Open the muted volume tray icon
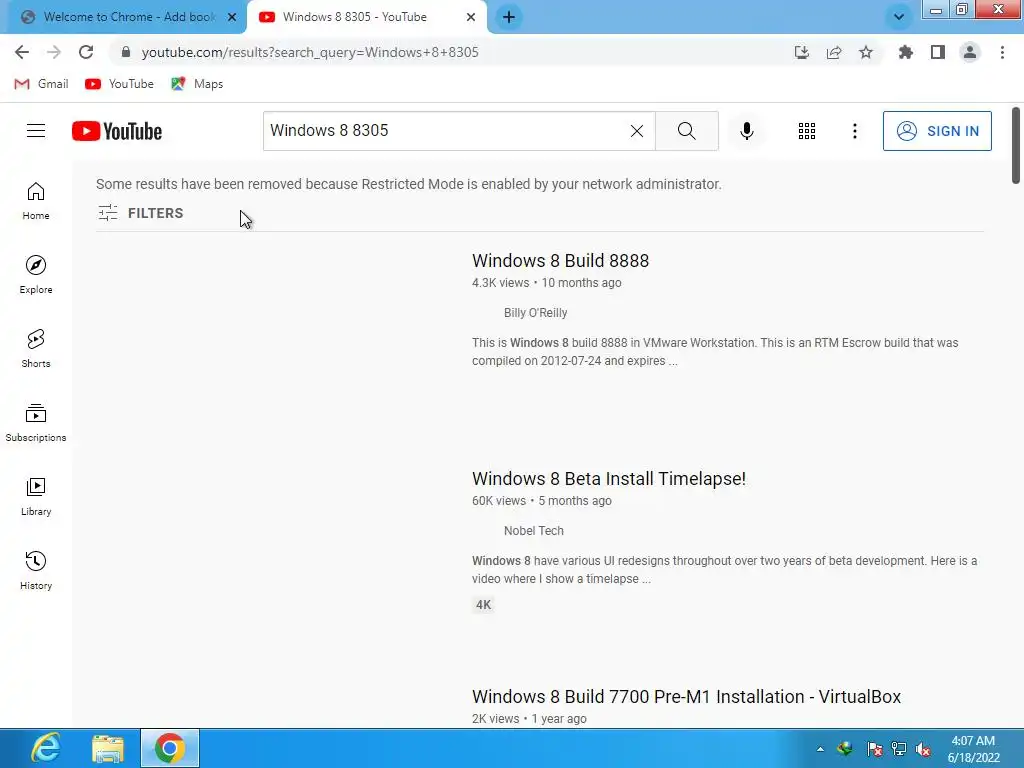Screen dimensions: 1024x768 point(923,749)
